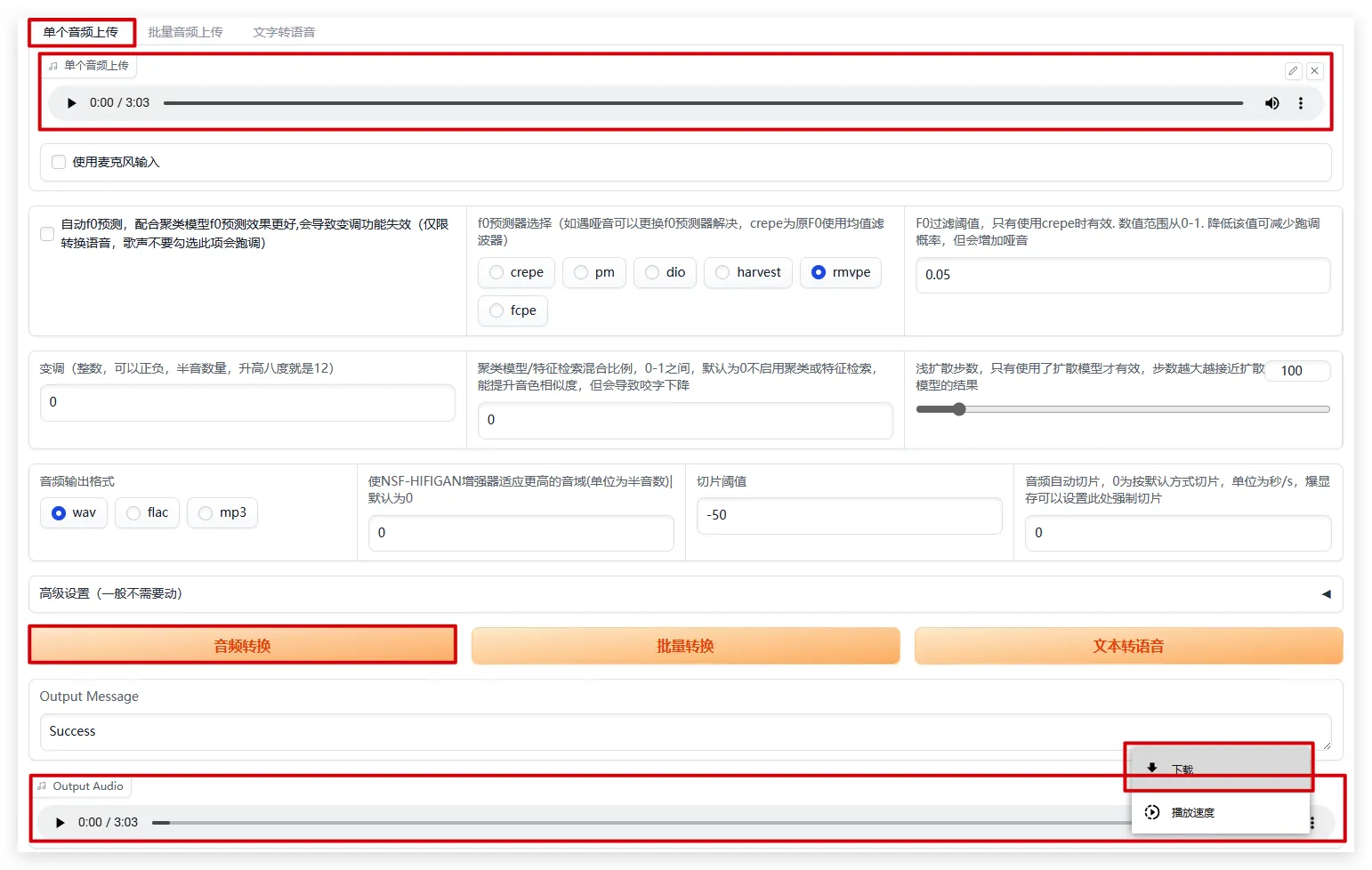Screen dimensions: 1372x870
Task: Adjust the shallow diffusion steps slider
Action: tap(959, 409)
